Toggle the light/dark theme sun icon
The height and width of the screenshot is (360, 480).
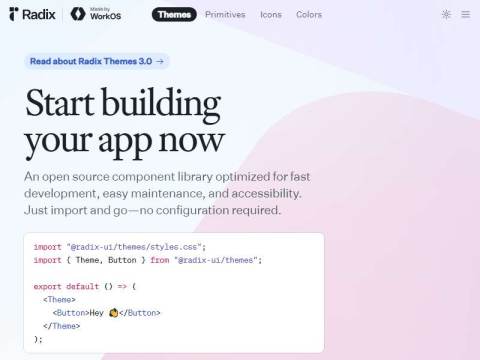coord(446,14)
